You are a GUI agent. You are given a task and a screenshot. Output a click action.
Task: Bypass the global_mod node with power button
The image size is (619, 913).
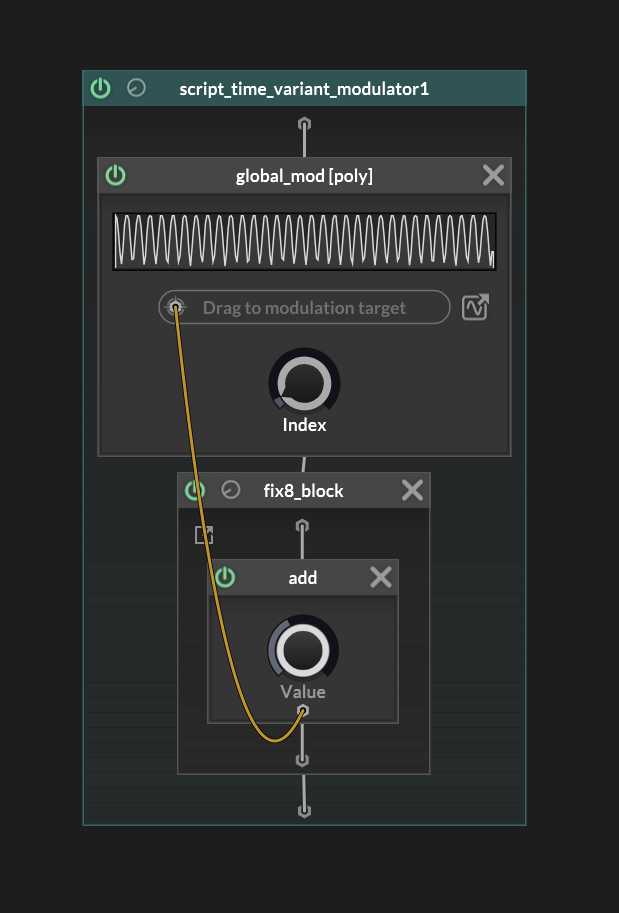pyautogui.click(x=116, y=176)
